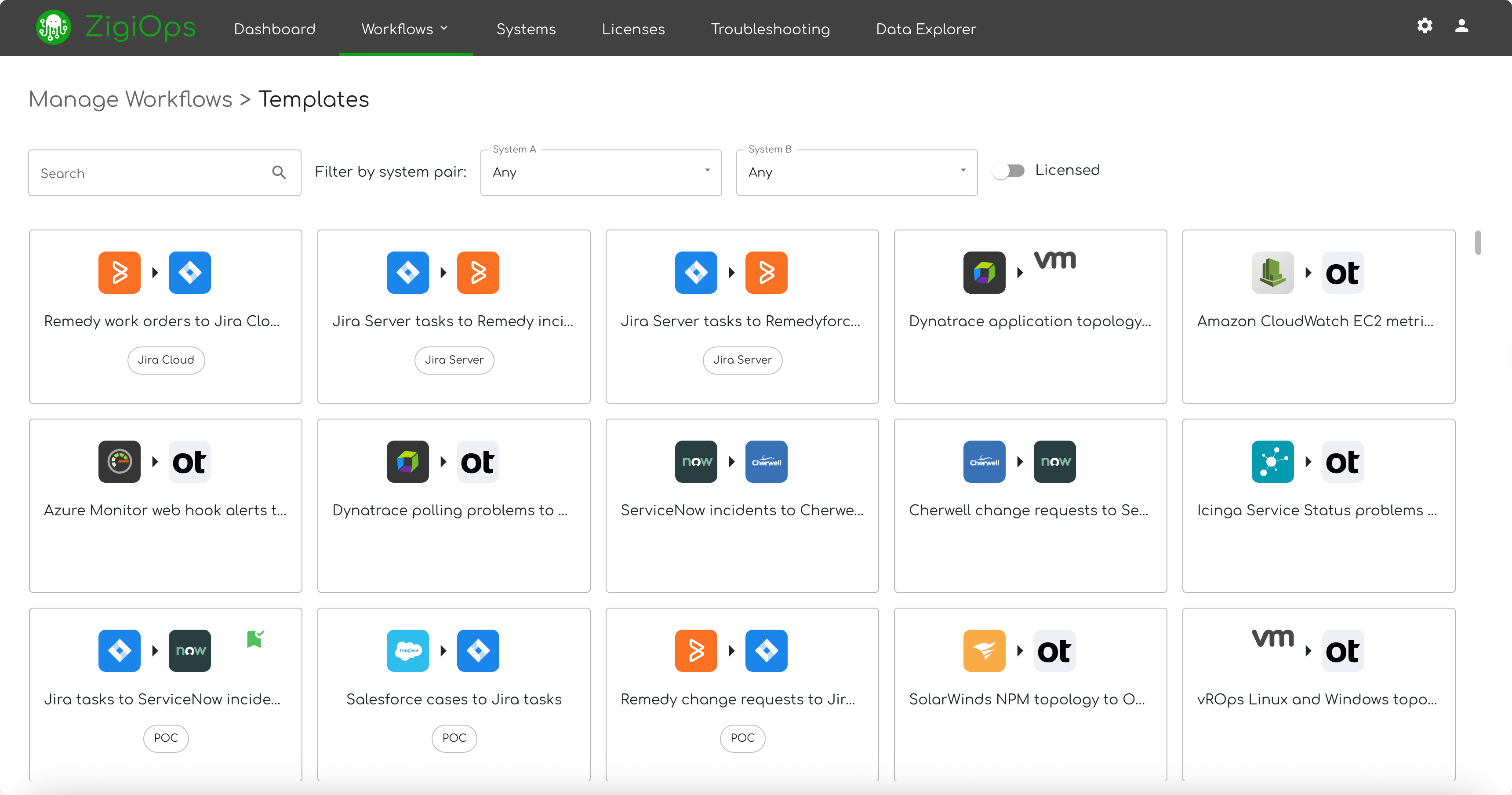
Task: Toggle the Licensed switch
Action: 1008,170
